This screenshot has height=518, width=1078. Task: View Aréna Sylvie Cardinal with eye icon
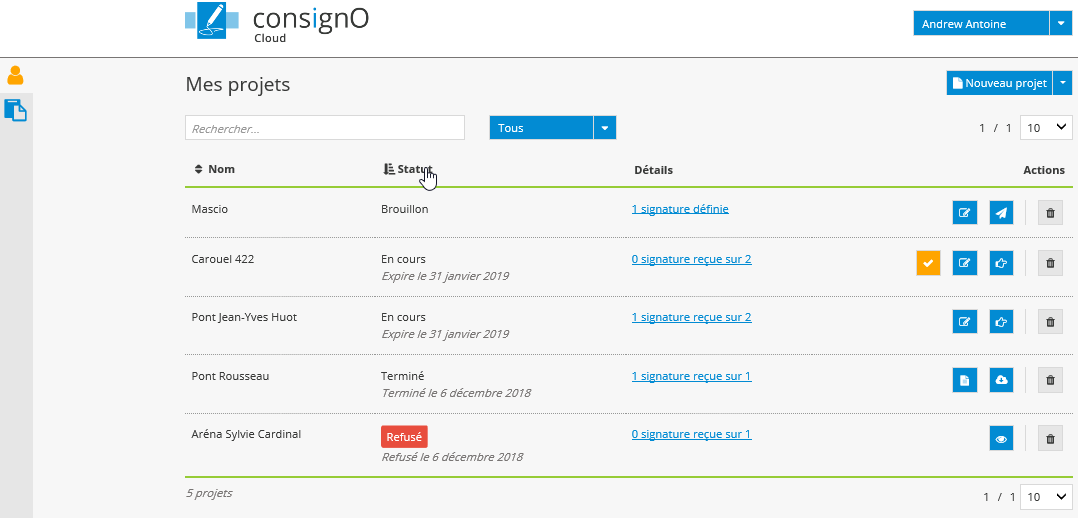pos(1001,438)
